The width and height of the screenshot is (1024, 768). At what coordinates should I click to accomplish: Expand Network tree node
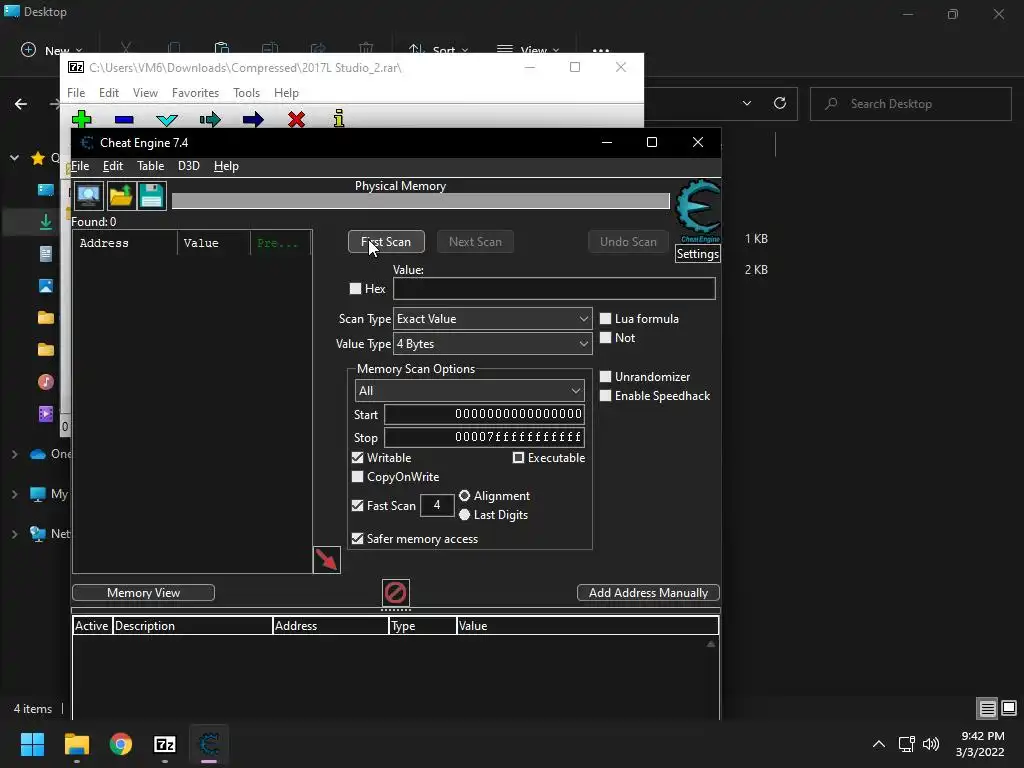14,534
